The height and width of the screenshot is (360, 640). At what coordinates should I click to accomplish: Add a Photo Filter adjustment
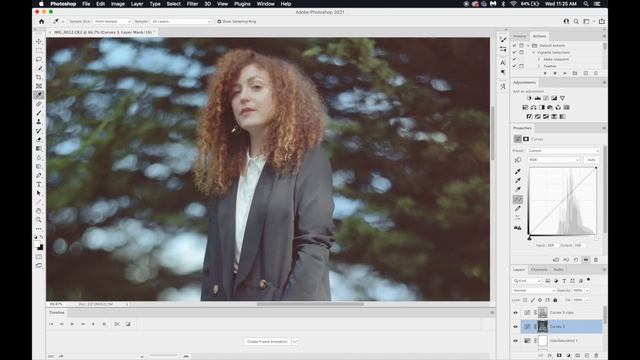coord(550,107)
